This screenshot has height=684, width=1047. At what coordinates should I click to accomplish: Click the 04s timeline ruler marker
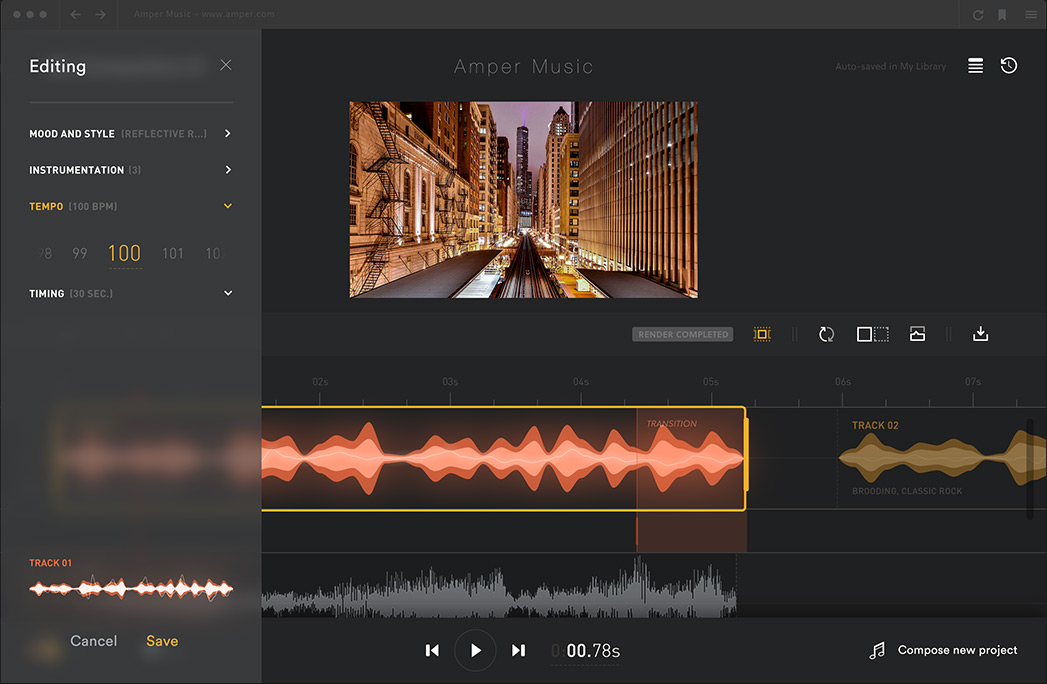(x=581, y=382)
